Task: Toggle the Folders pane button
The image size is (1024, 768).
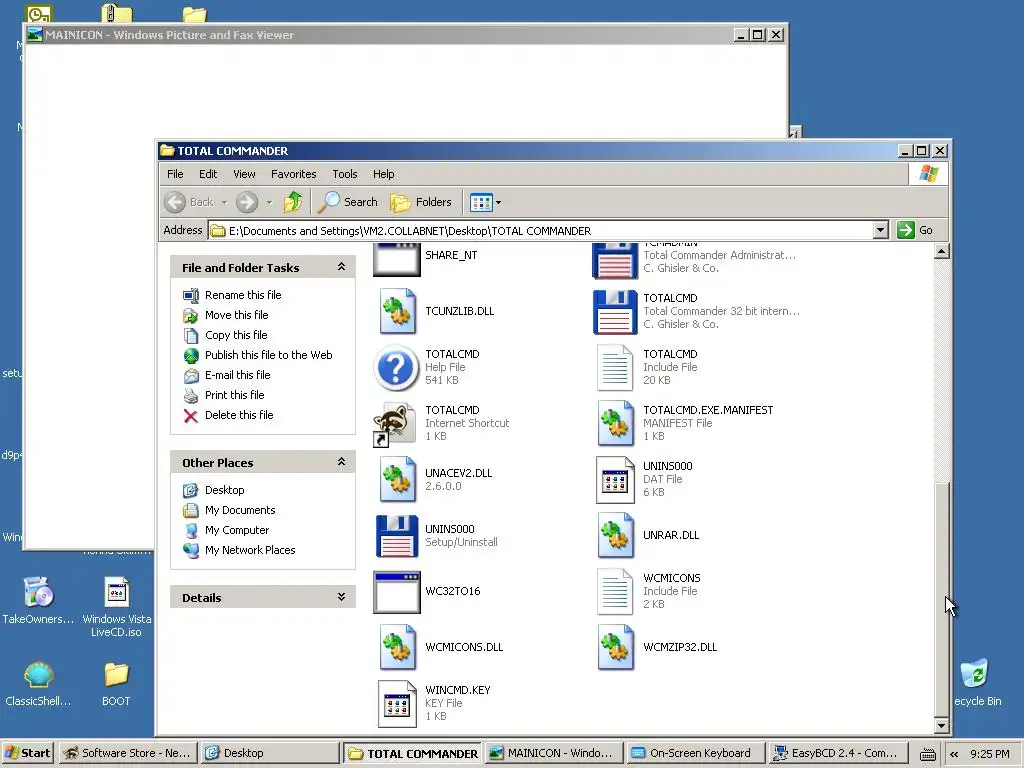Action: (421, 202)
